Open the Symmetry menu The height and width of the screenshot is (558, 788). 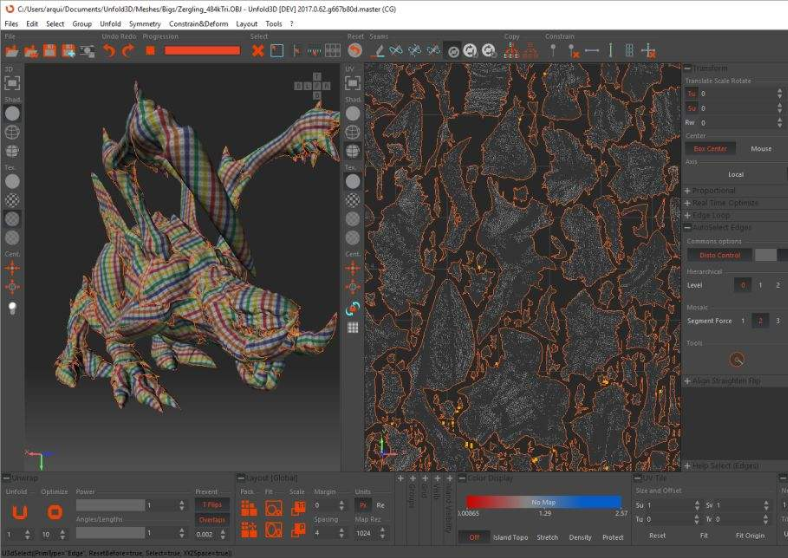point(145,24)
